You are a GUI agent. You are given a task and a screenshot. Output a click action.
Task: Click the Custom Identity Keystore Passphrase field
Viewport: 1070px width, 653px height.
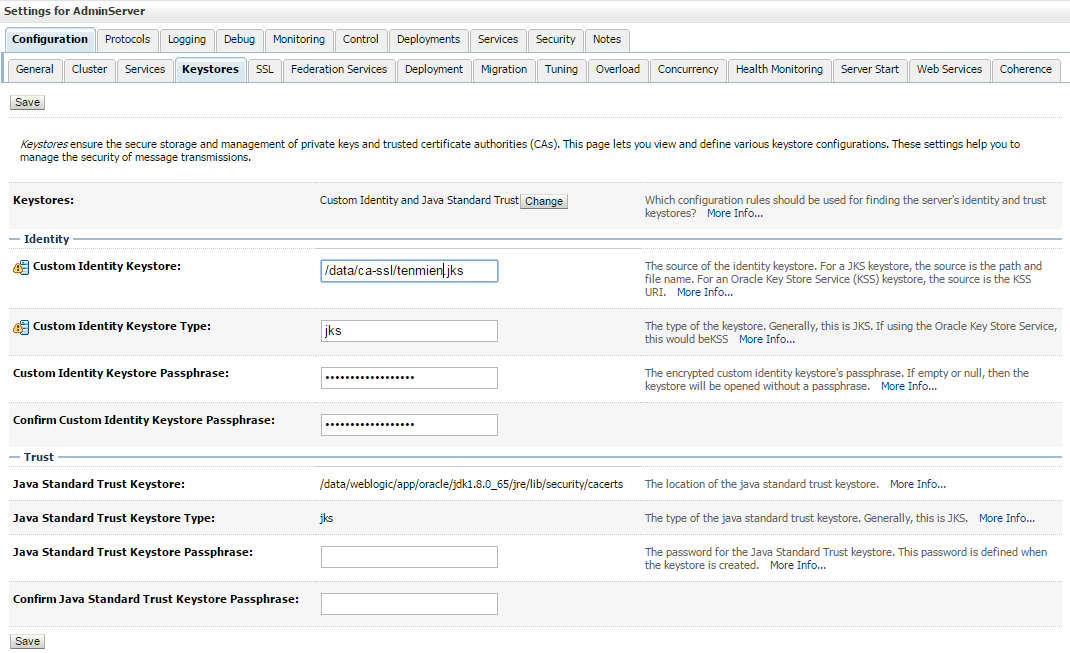[409, 378]
